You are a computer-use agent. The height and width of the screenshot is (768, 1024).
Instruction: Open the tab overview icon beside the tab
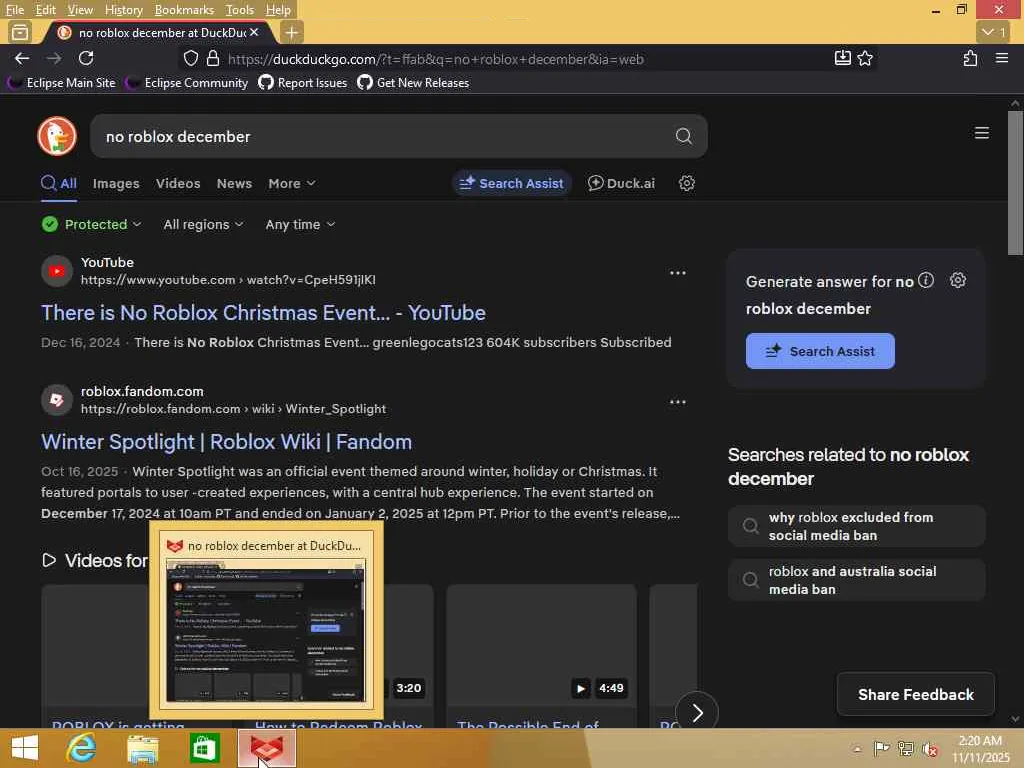point(20,32)
